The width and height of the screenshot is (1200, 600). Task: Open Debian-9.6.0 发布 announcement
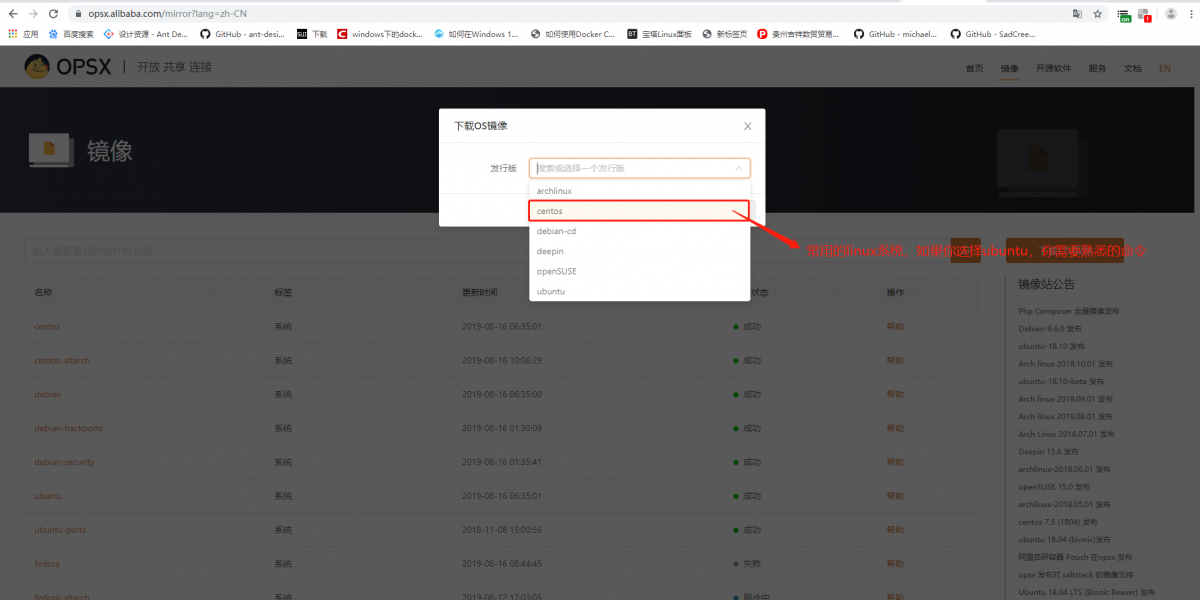pos(1050,328)
